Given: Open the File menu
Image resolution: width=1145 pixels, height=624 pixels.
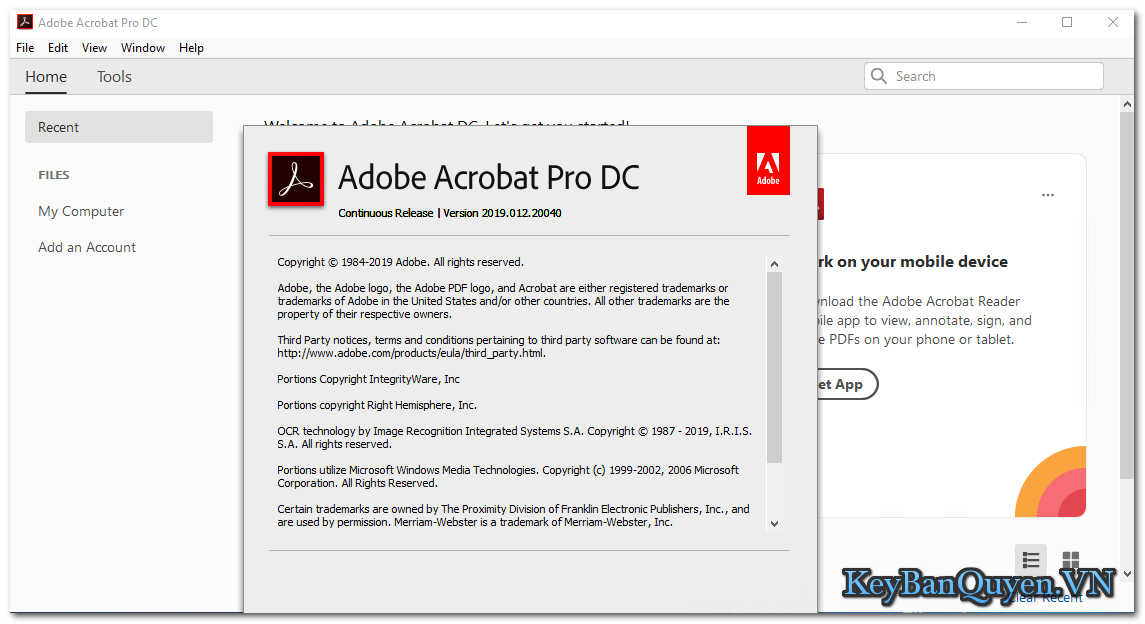Looking at the screenshot, I should [x=24, y=47].
